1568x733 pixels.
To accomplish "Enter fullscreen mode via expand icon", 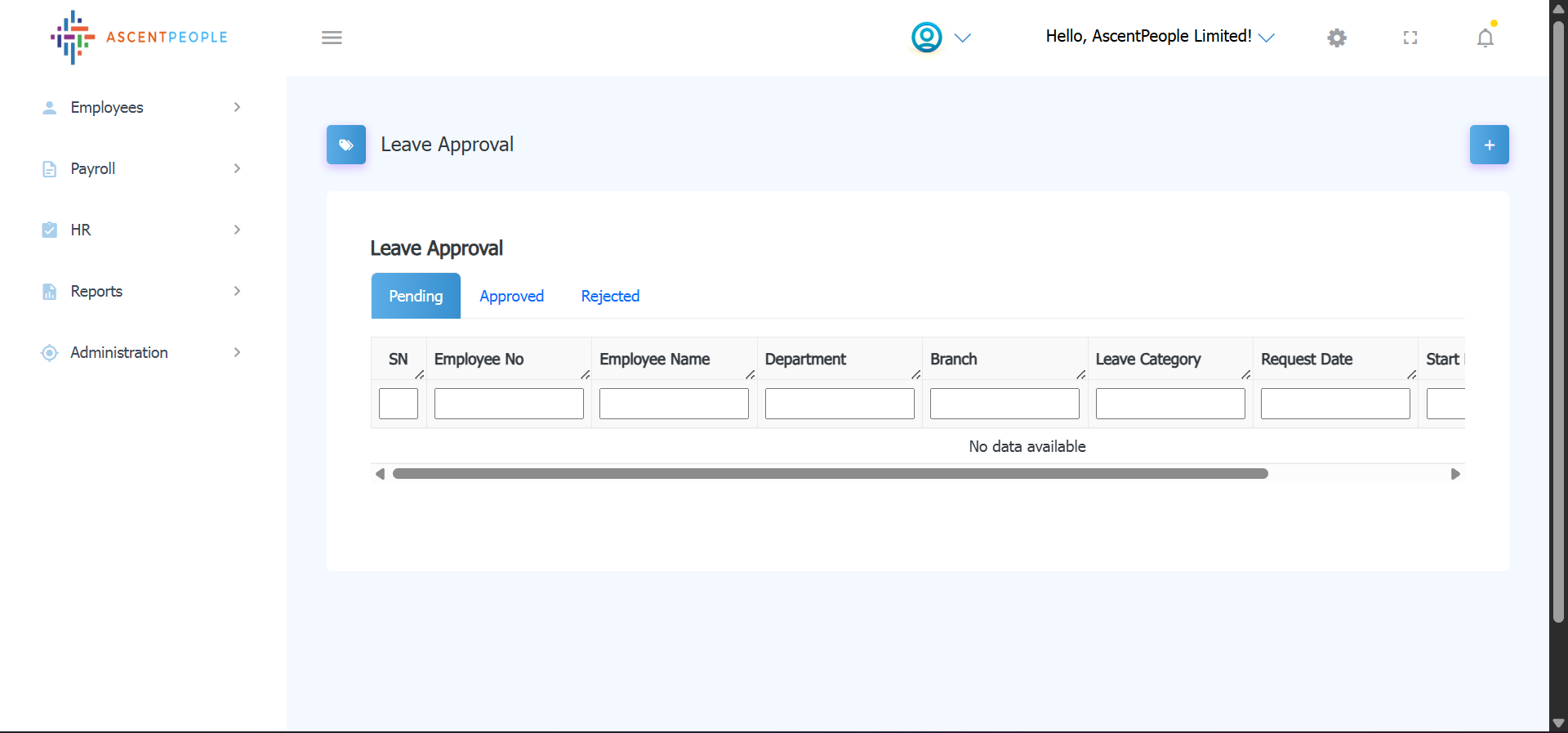I will click(x=1410, y=38).
